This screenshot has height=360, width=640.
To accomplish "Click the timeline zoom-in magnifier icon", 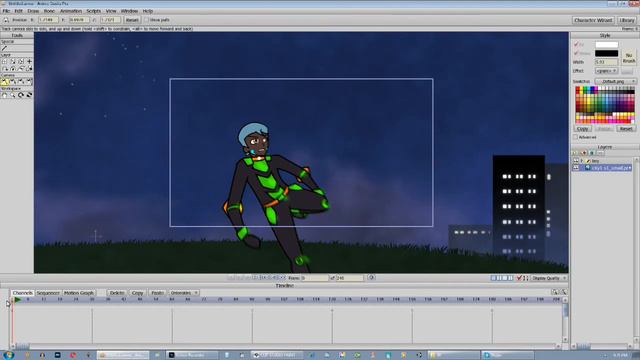I will [x=555, y=292].
